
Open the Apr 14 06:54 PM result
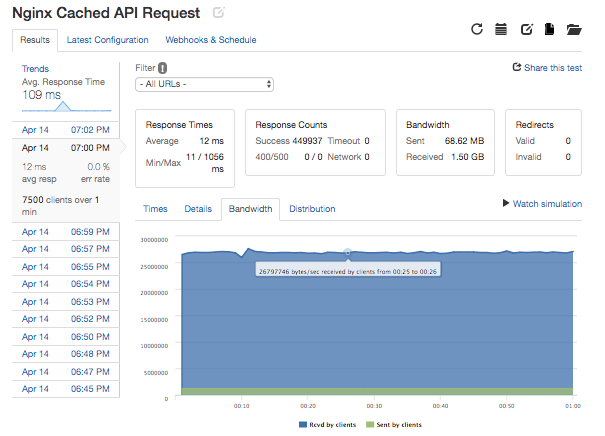pyautogui.click(x=66, y=284)
